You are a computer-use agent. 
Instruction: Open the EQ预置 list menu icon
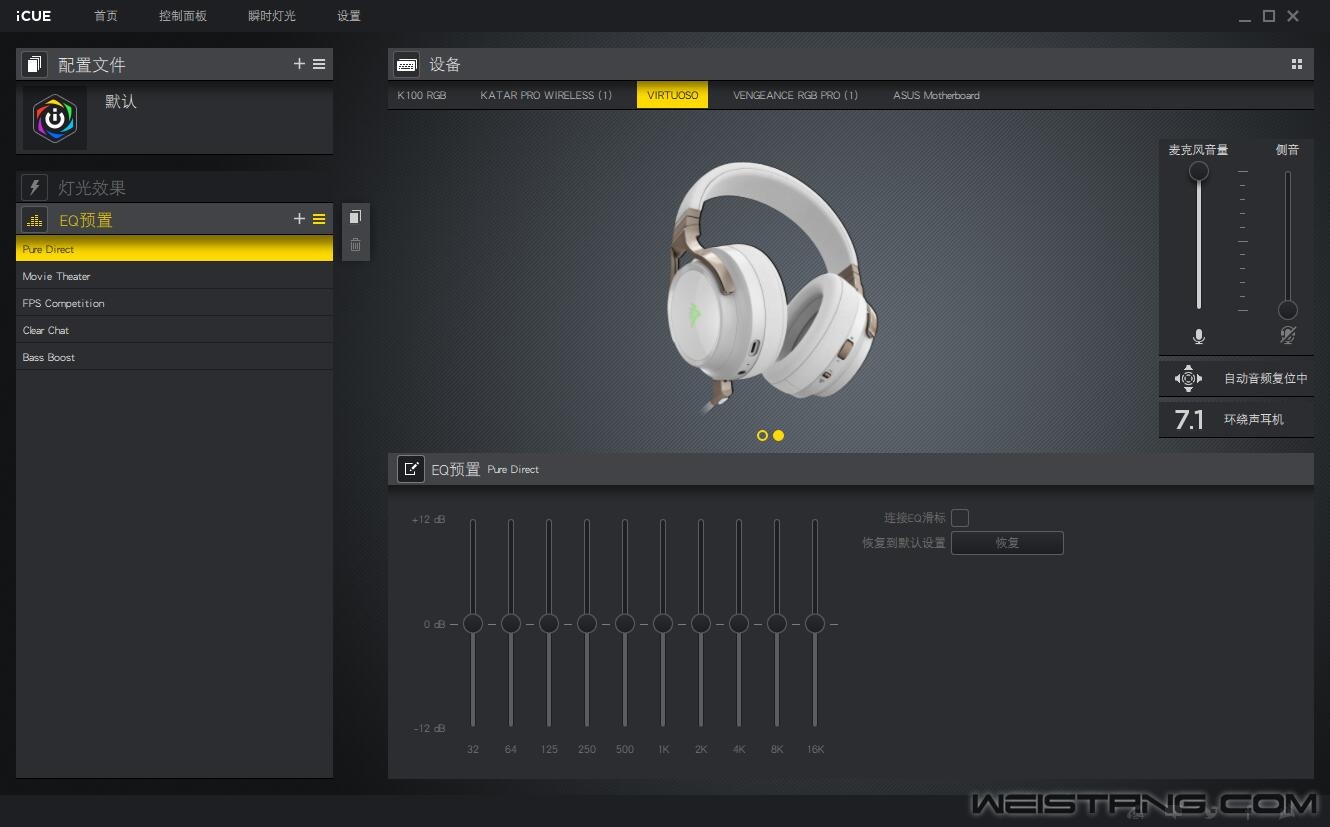point(319,219)
